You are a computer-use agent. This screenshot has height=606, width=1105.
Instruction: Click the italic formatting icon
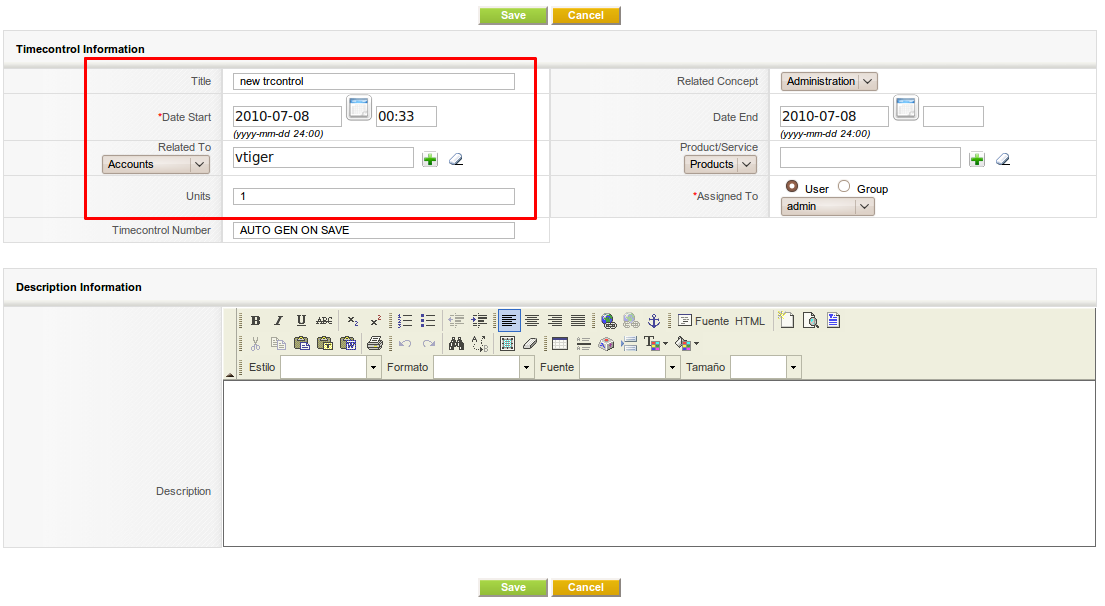[278, 321]
